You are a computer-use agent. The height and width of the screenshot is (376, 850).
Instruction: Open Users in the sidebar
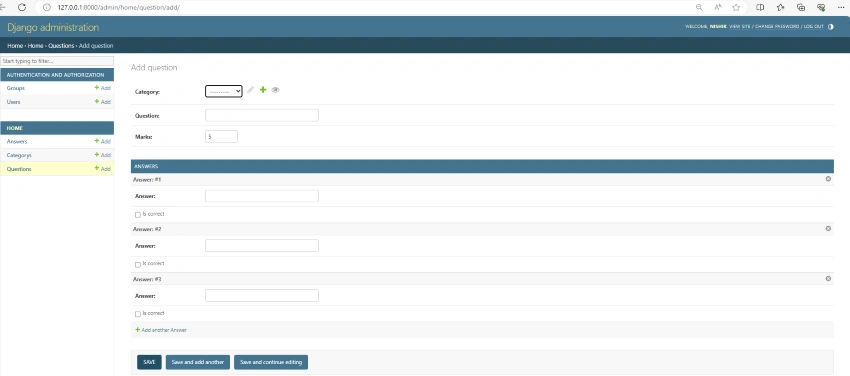[x=14, y=102]
